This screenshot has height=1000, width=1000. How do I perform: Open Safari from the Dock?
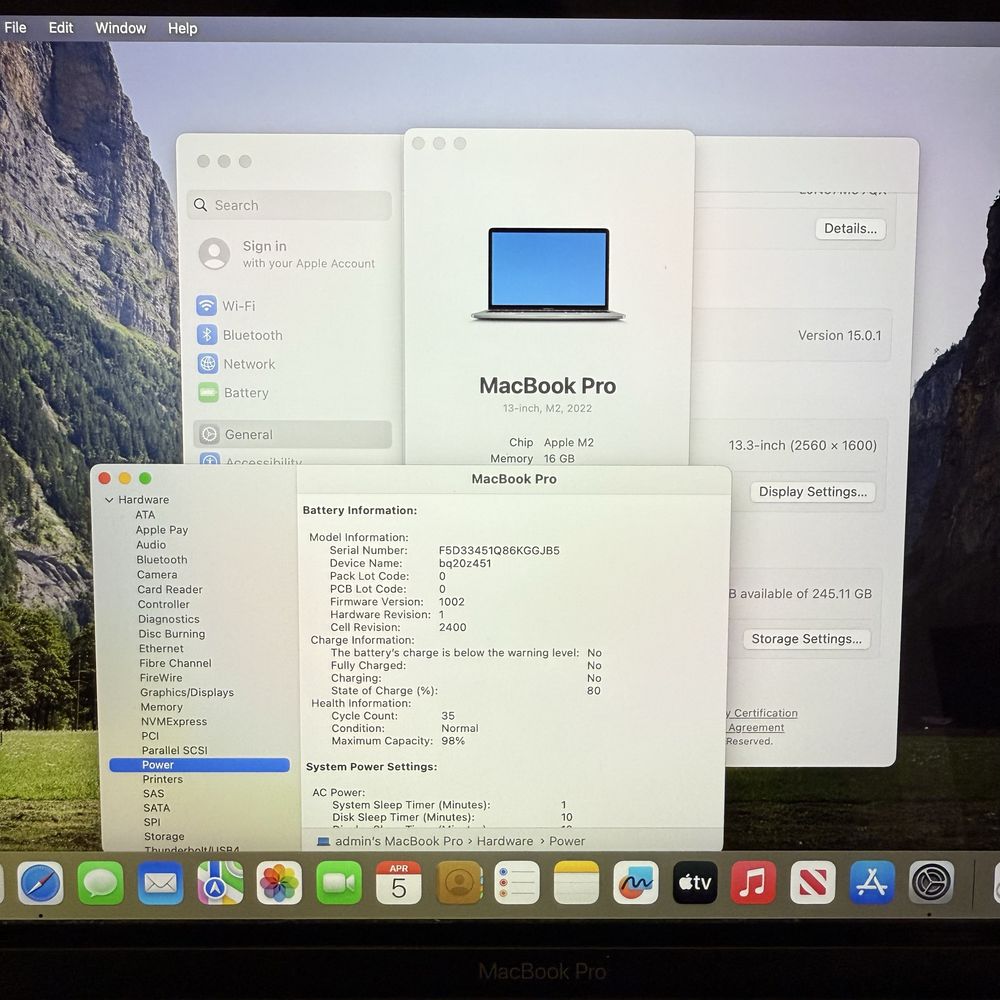point(40,883)
